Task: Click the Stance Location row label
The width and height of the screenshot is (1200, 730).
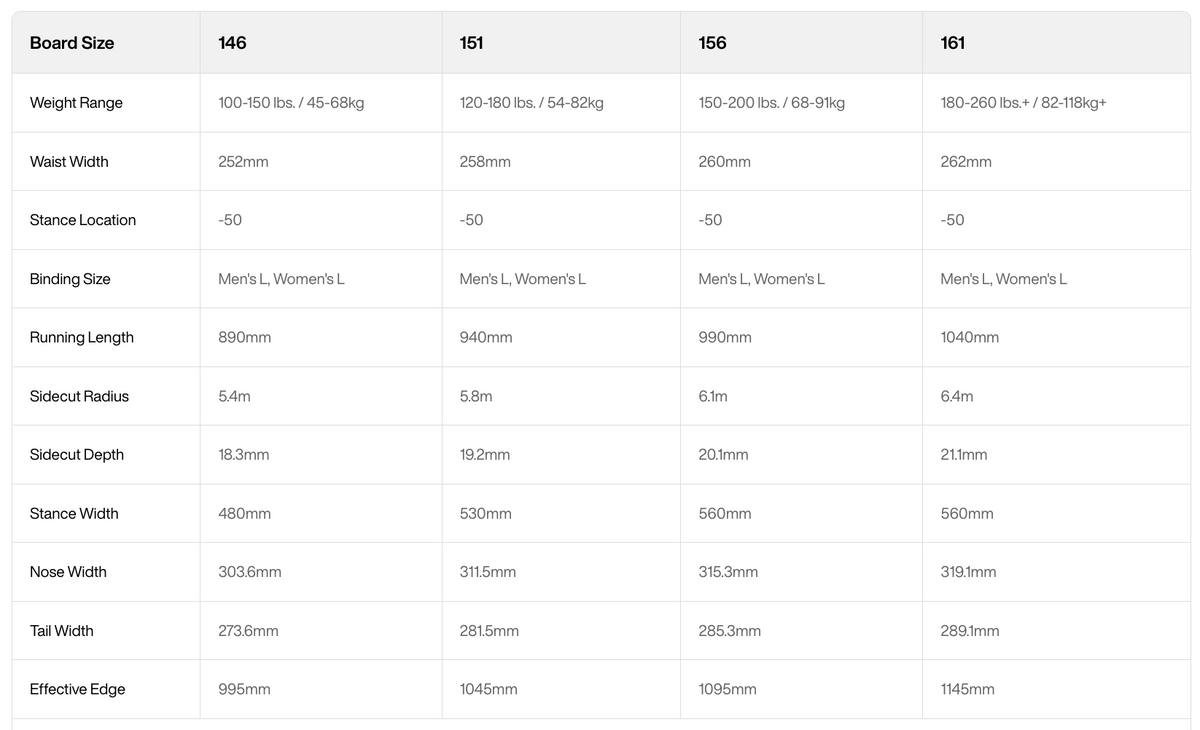Action: (x=83, y=220)
